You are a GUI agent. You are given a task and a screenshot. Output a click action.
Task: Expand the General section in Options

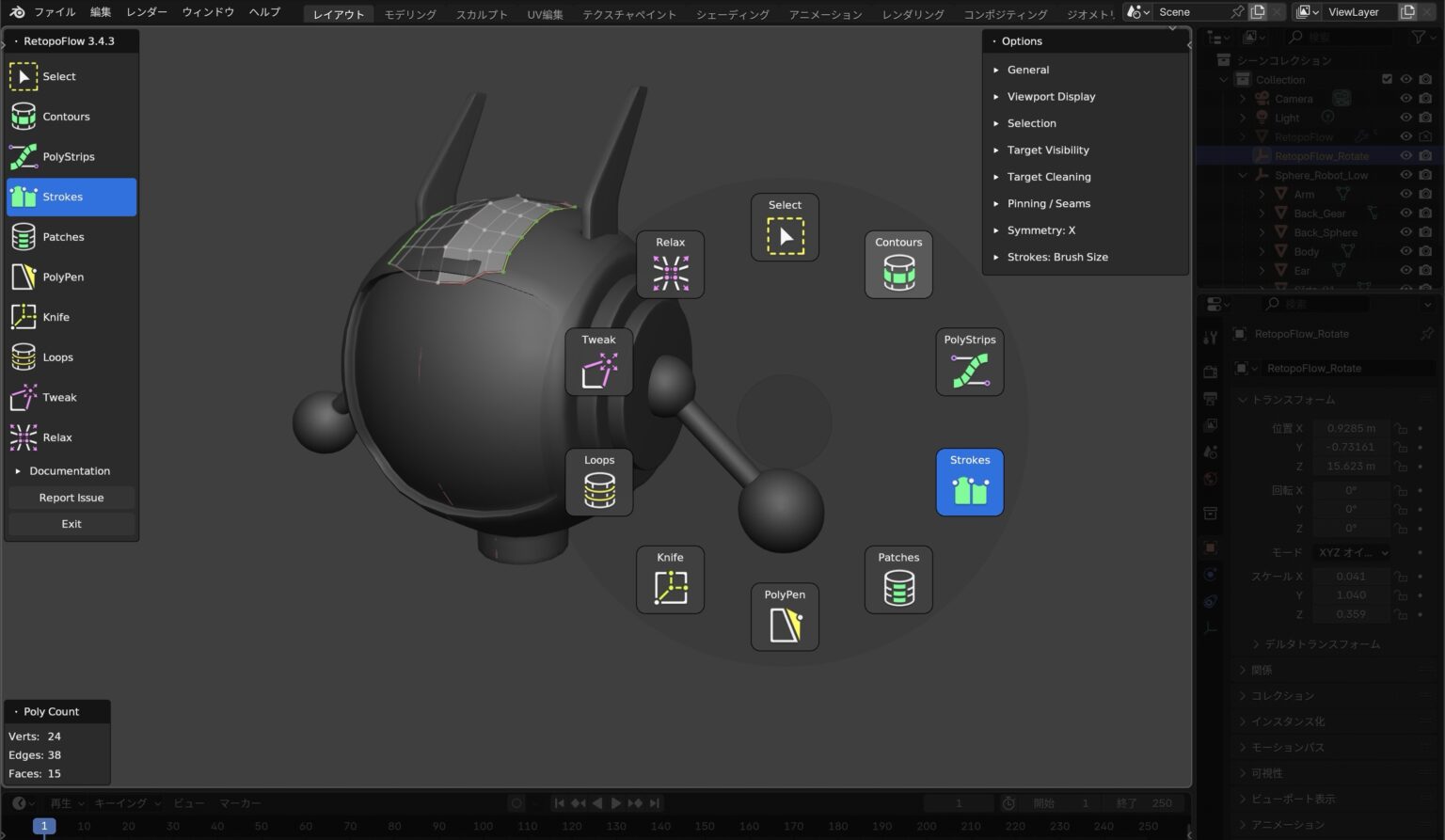(1027, 70)
